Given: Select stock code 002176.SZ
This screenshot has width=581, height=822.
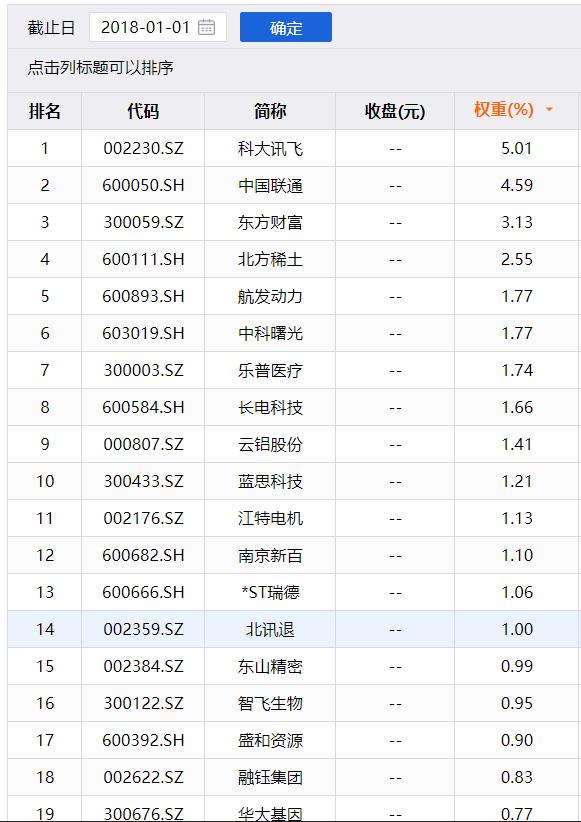Looking at the screenshot, I should point(143,518).
